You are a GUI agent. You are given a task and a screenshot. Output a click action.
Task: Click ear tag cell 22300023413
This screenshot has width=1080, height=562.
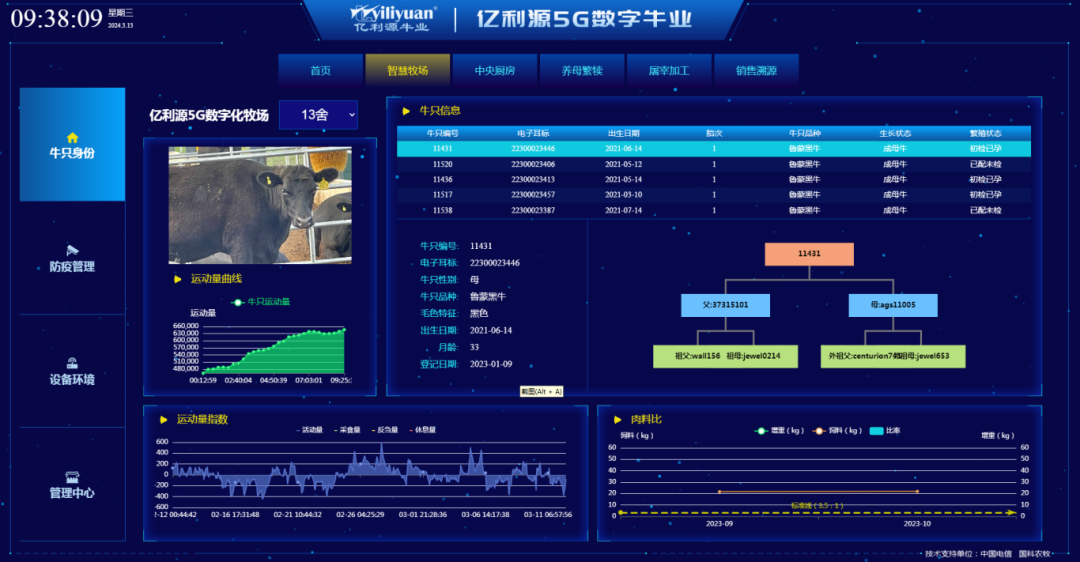point(533,180)
